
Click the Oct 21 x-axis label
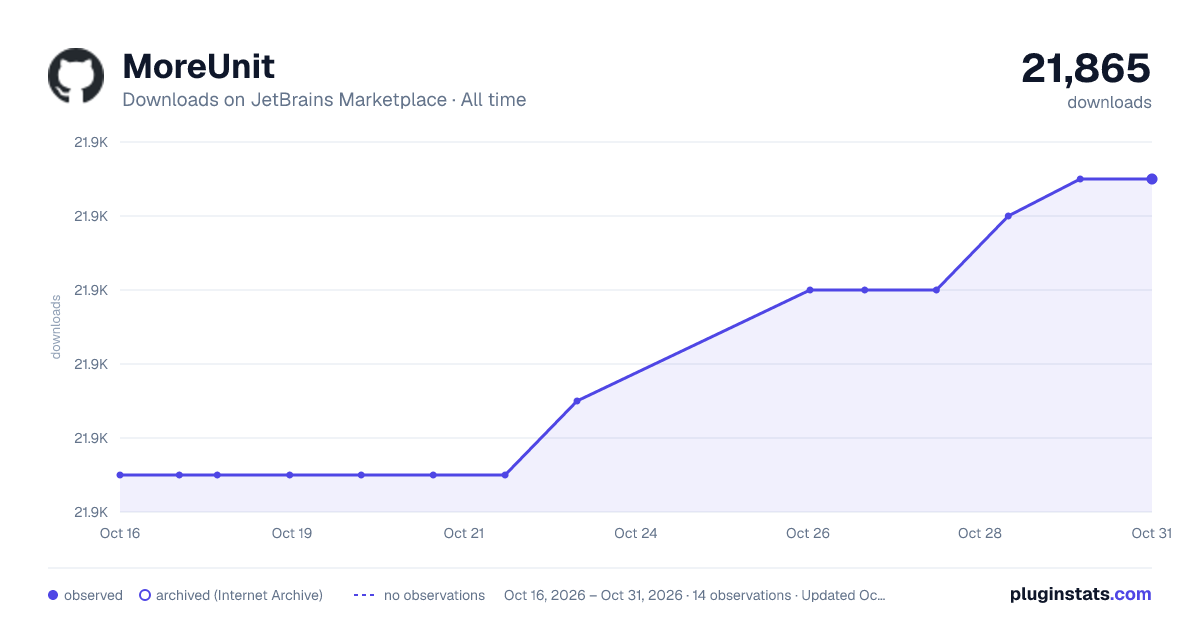pyautogui.click(x=464, y=533)
